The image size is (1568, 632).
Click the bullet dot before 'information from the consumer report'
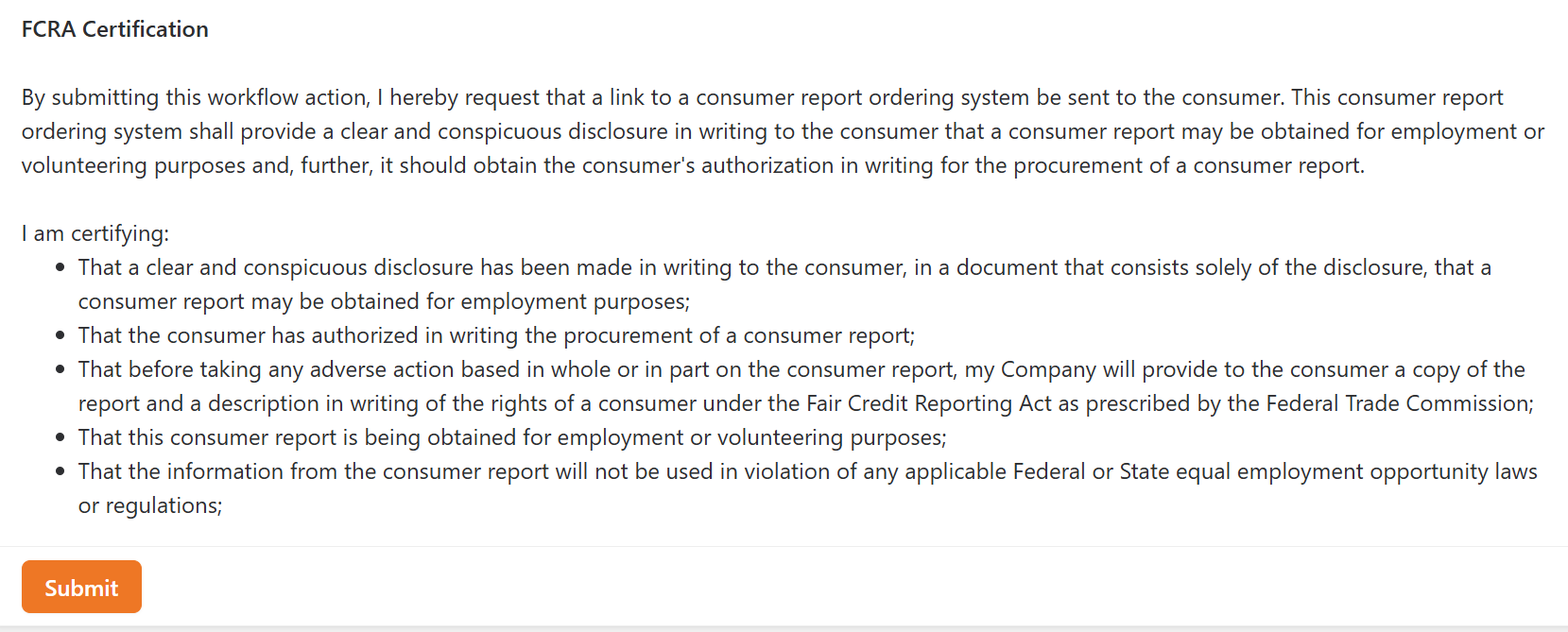pyautogui.click(x=60, y=471)
